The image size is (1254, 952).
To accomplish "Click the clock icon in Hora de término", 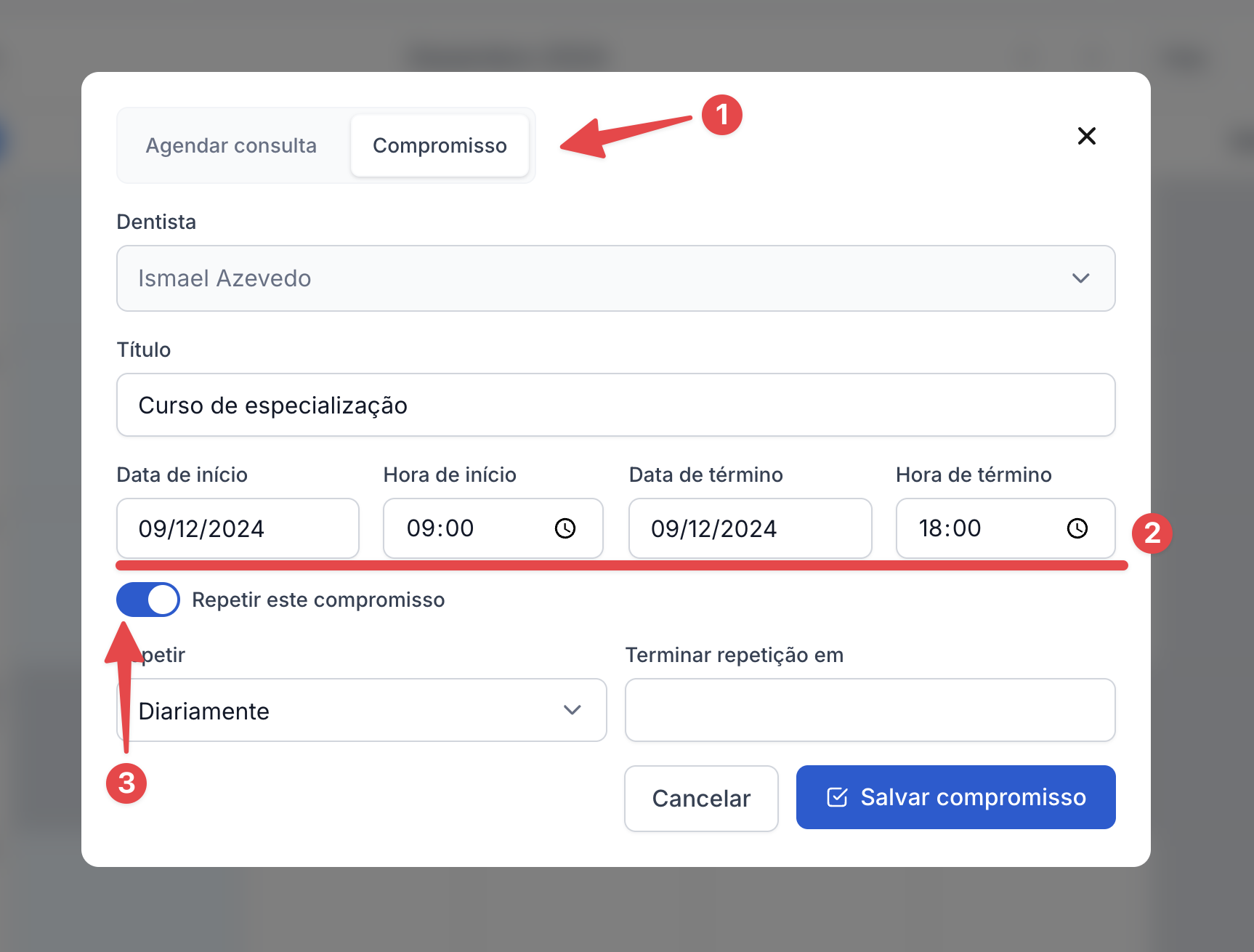I will click(1077, 528).
